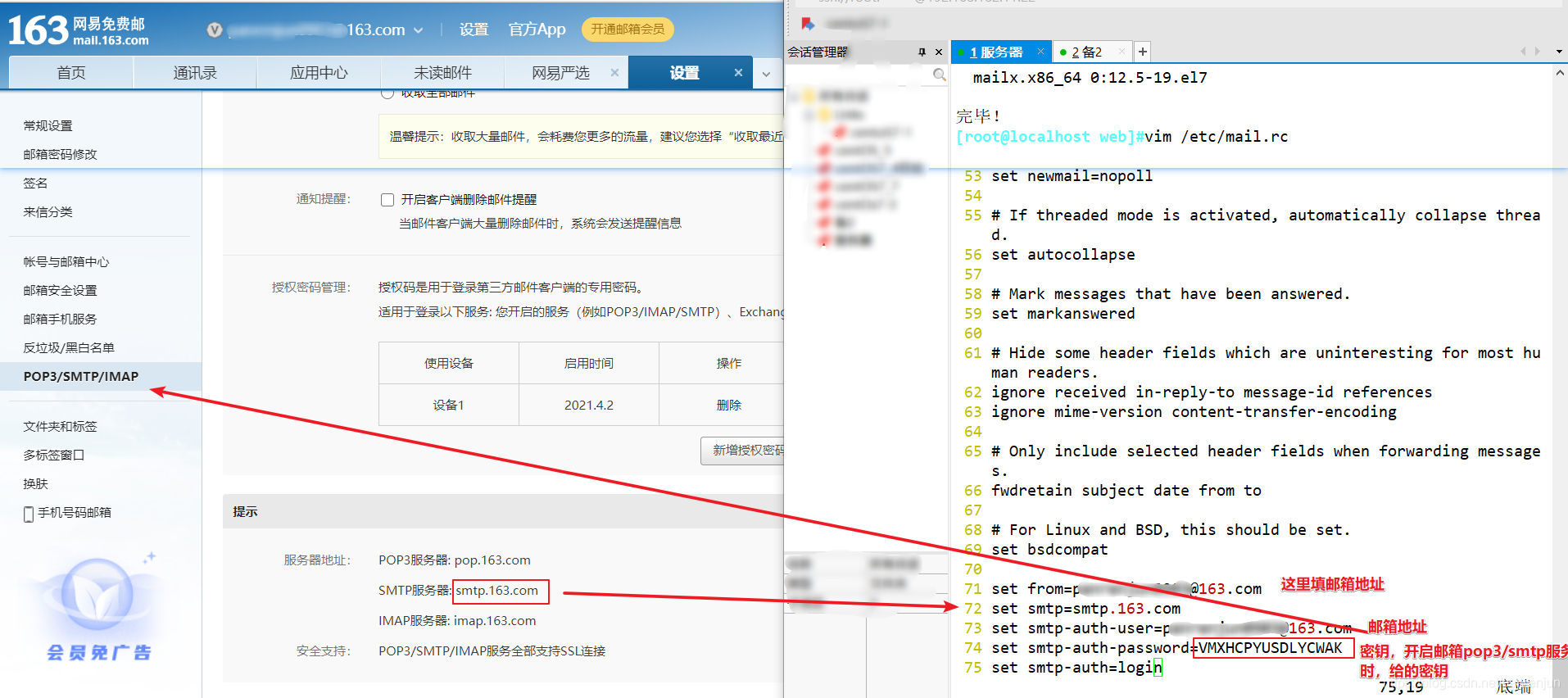Close the 网易严选 tab

pyautogui.click(x=614, y=73)
